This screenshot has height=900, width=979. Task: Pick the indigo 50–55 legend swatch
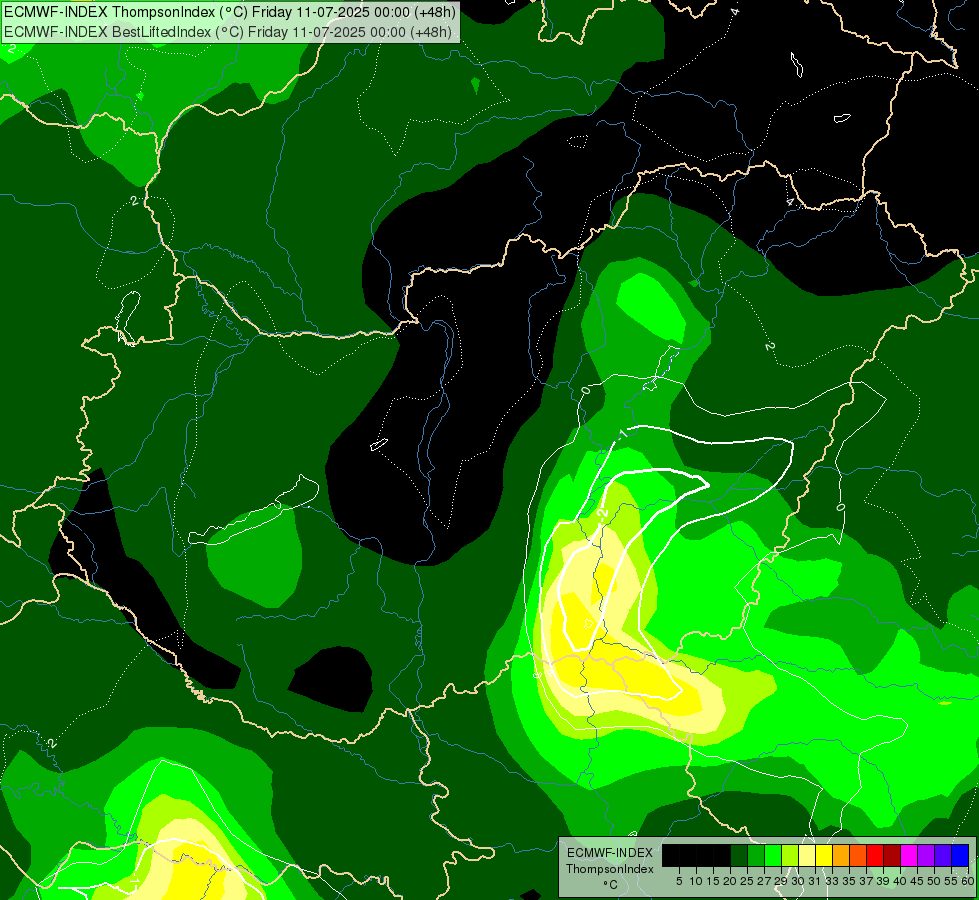[942, 855]
